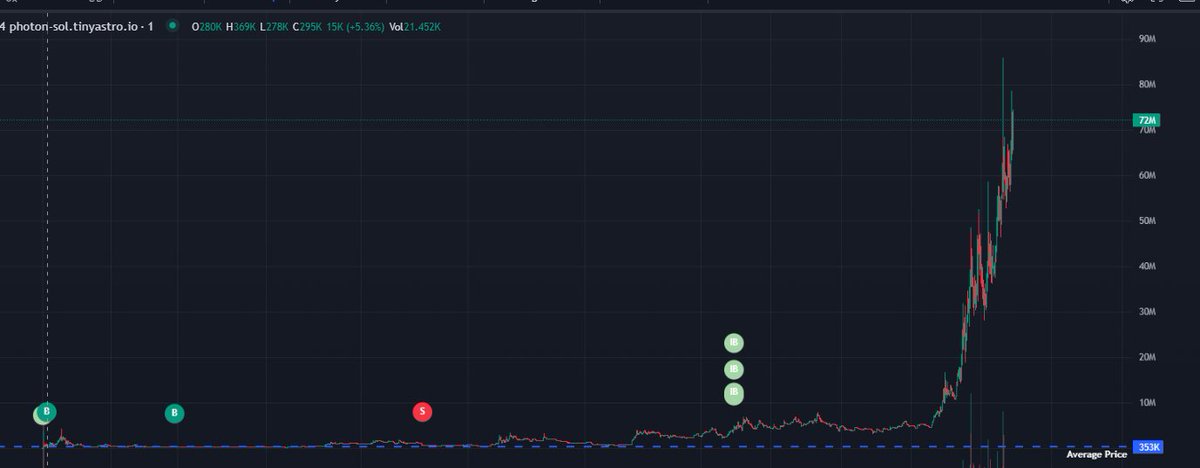The width and height of the screenshot is (1200, 468).
Task: Click the Average Price line label
Action: pos(1096,454)
